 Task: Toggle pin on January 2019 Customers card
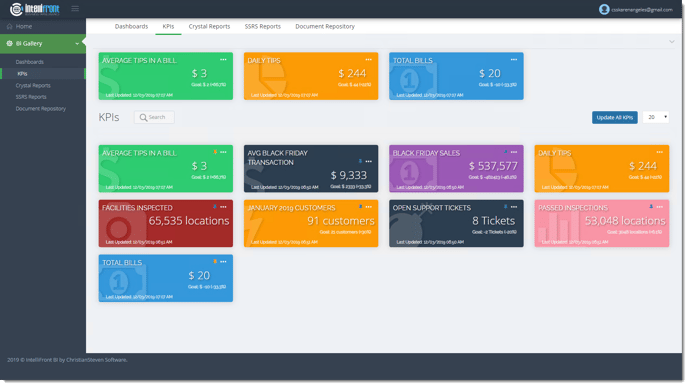tap(360, 207)
